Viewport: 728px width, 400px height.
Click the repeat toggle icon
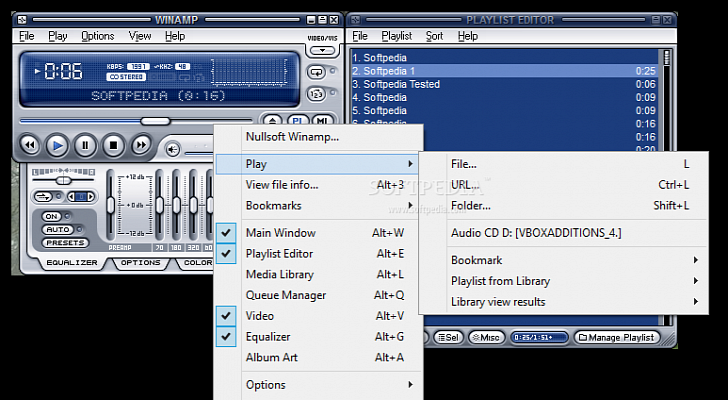click(x=317, y=72)
